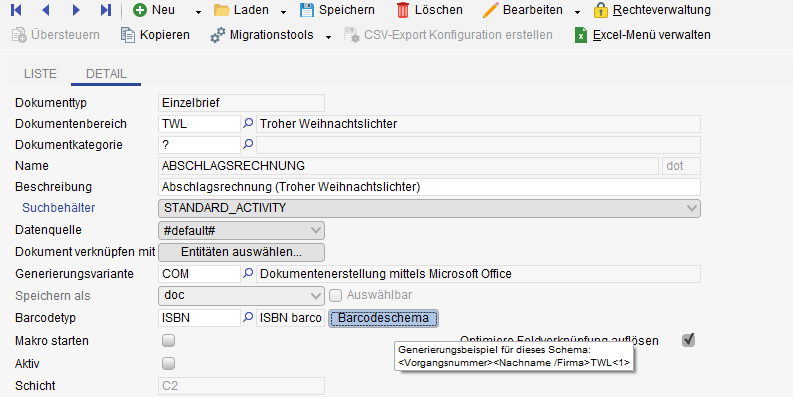Click the Name field ABSCHLAGSRECHNUNG
This screenshot has height=397, width=793.
click(x=409, y=166)
